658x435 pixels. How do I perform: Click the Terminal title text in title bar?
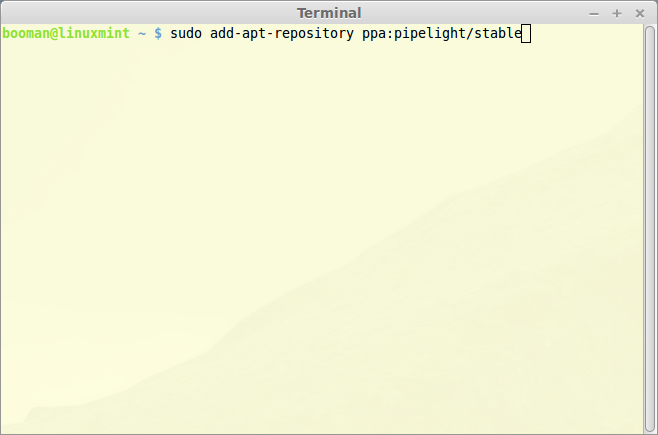329,13
